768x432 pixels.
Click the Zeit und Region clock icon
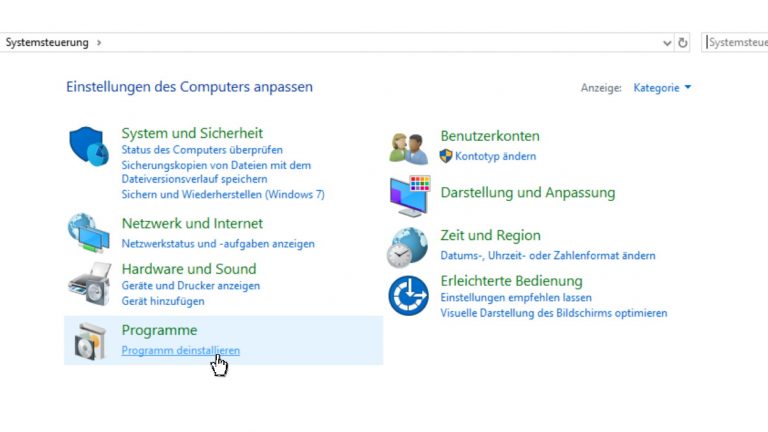pos(407,248)
